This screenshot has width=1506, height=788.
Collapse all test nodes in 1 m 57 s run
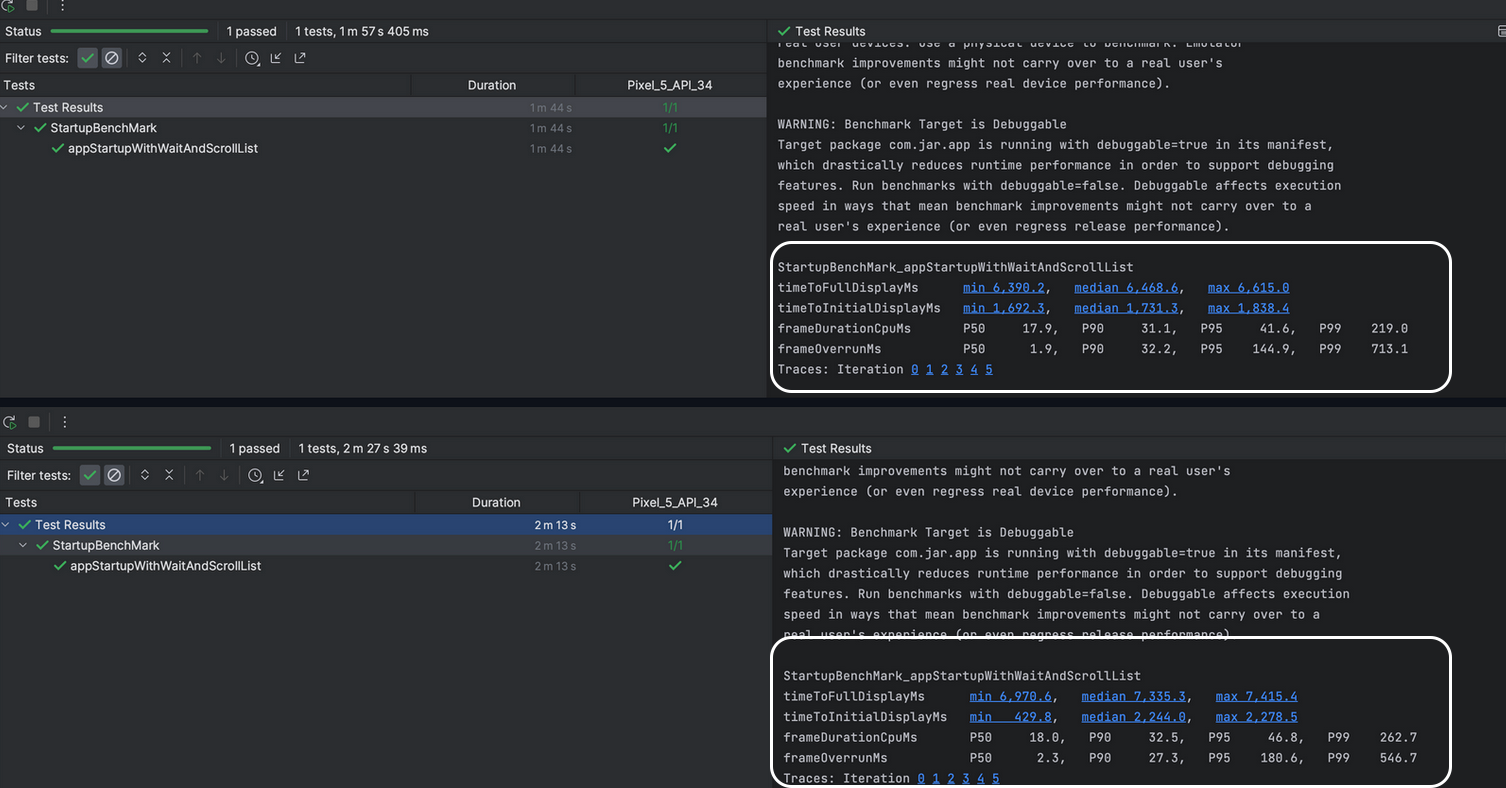coord(167,58)
